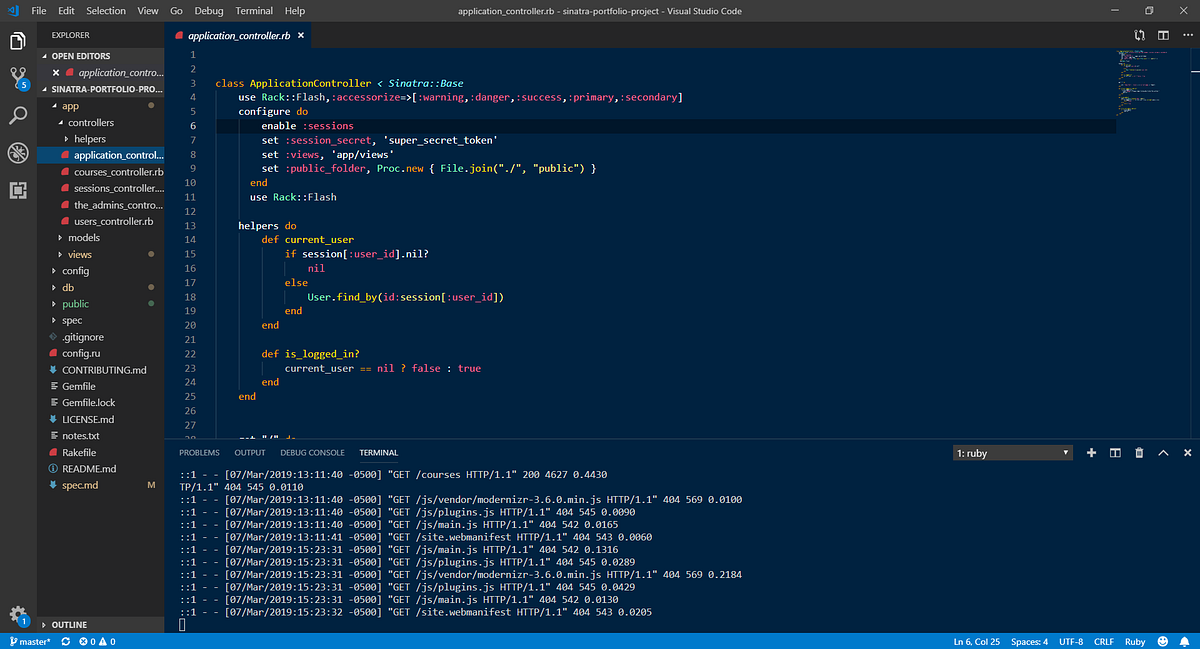
Task: Click the CRLF line ending indicator
Action: pos(1103,641)
